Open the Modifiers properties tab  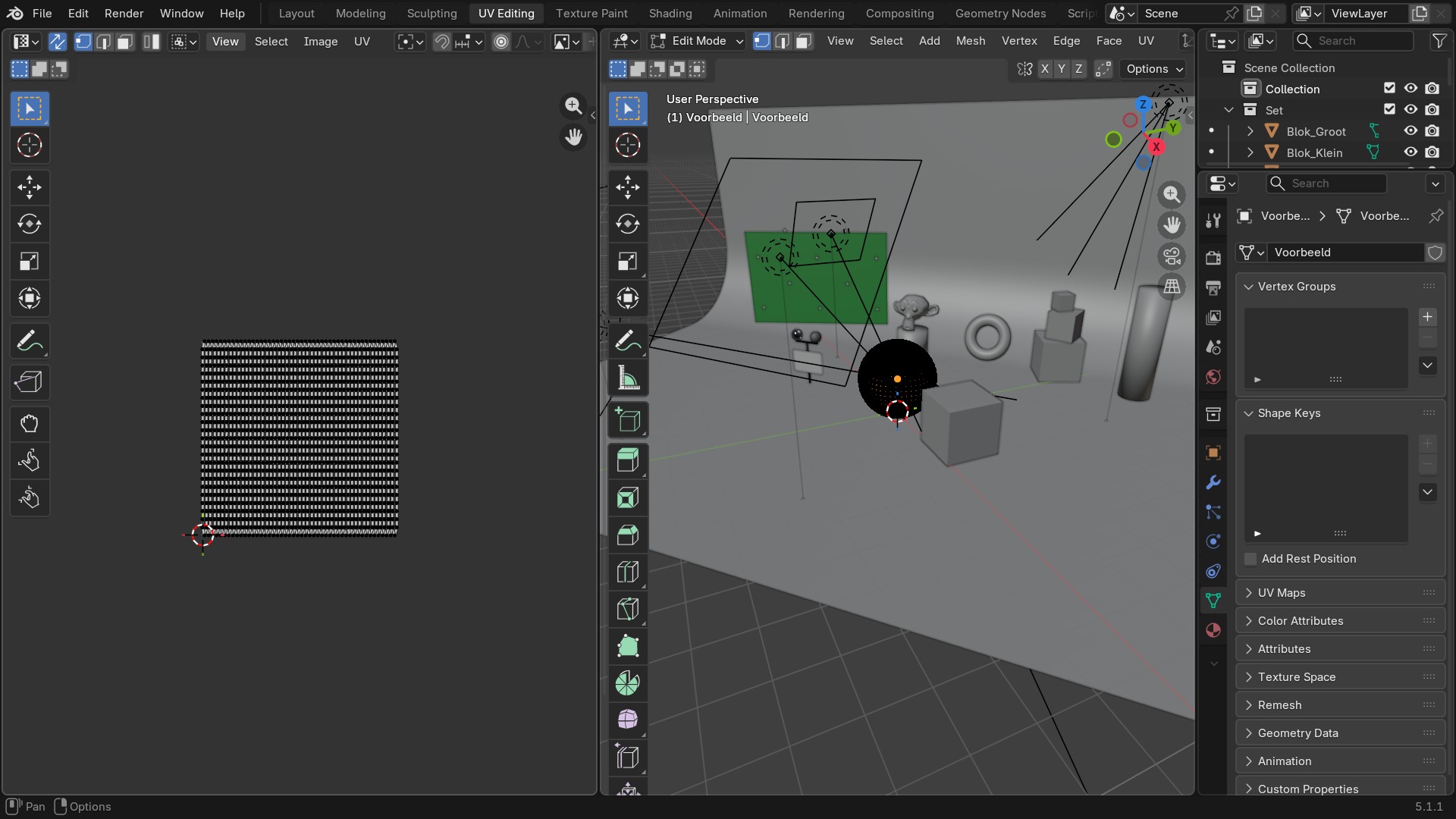coord(1213,482)
